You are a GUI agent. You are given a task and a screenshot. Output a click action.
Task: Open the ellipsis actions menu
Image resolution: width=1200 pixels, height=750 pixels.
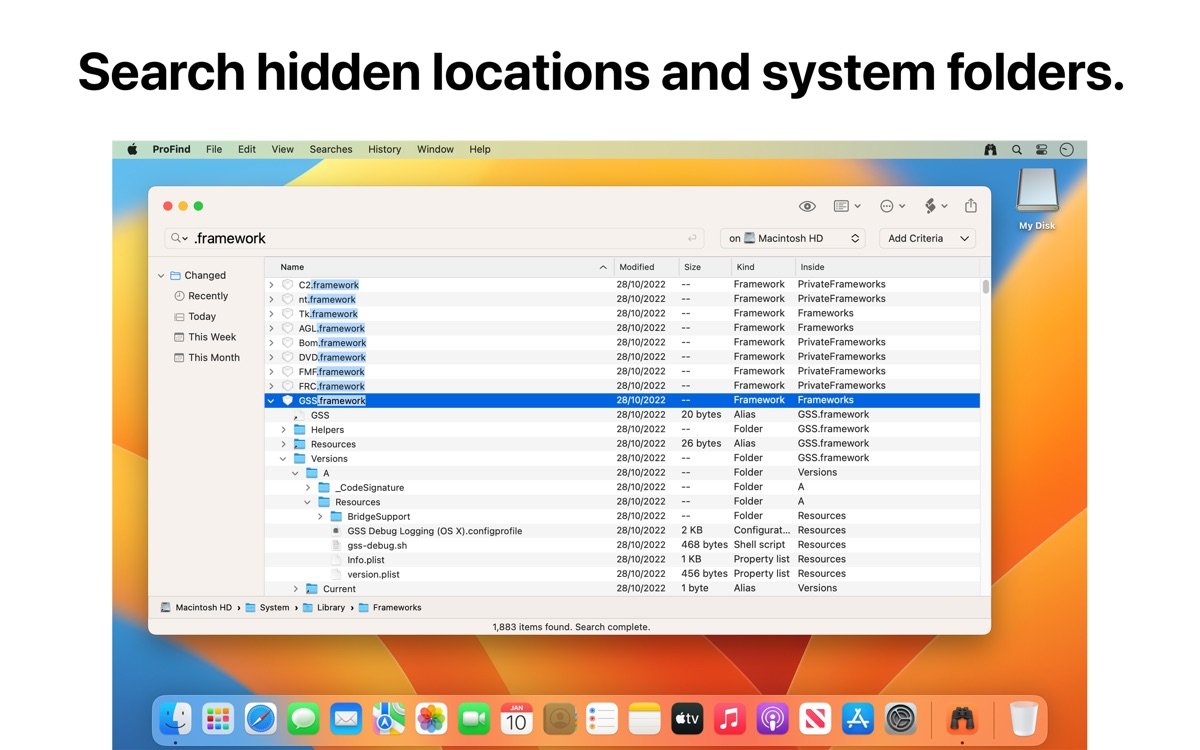(x=892, y=206)
